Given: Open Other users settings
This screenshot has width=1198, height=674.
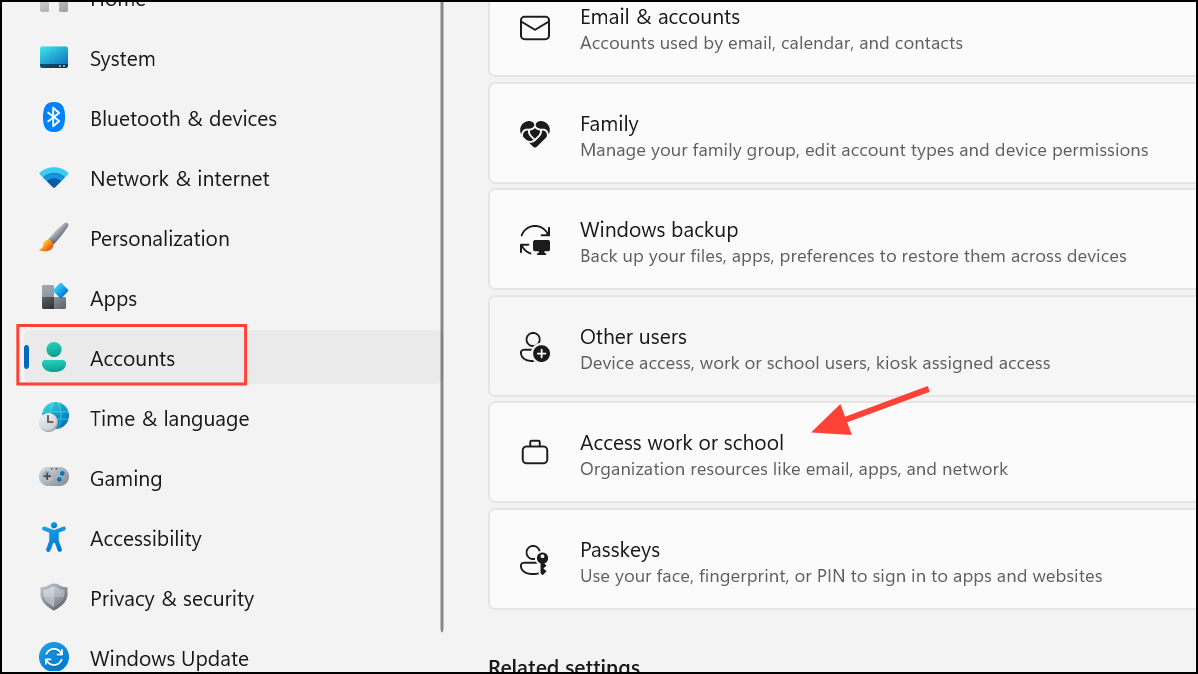Looking at the screenshot, I should (x=842, y=346).
